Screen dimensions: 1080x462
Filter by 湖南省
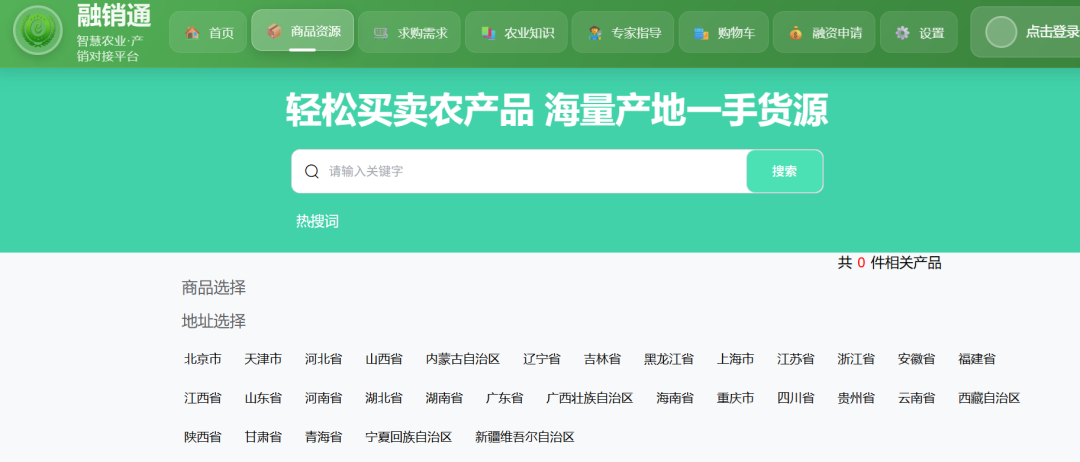(444, 398)
